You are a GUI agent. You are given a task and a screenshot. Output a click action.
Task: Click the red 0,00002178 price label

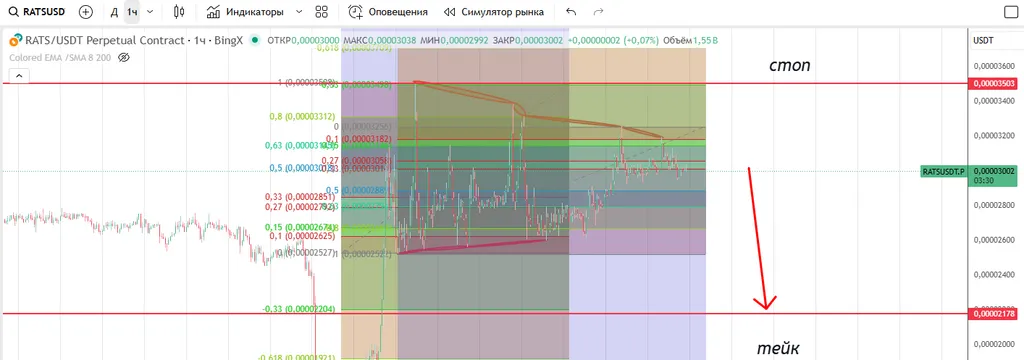[994, 314]
